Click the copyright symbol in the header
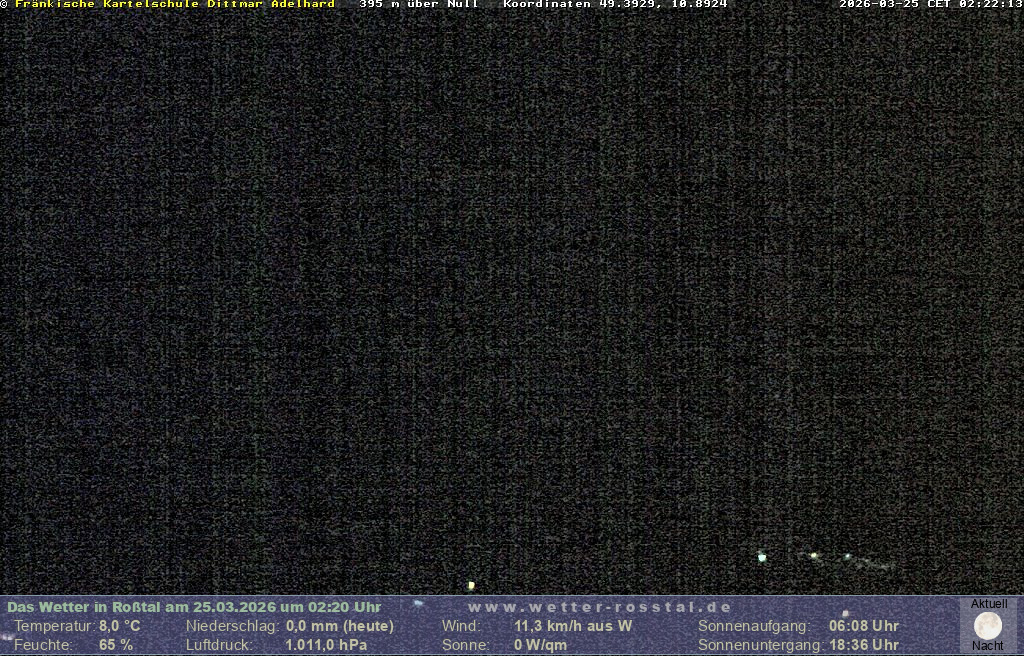 pyautogui.click(x=5, y=5)
